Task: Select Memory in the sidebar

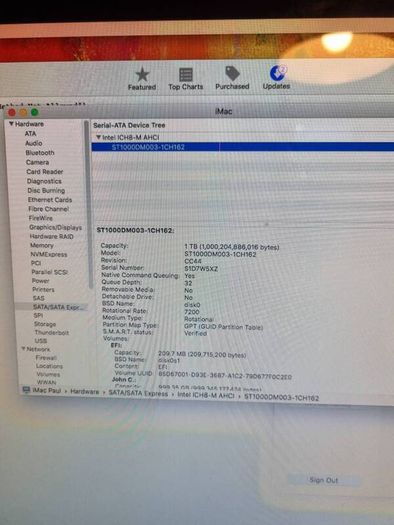Action: 42,245
